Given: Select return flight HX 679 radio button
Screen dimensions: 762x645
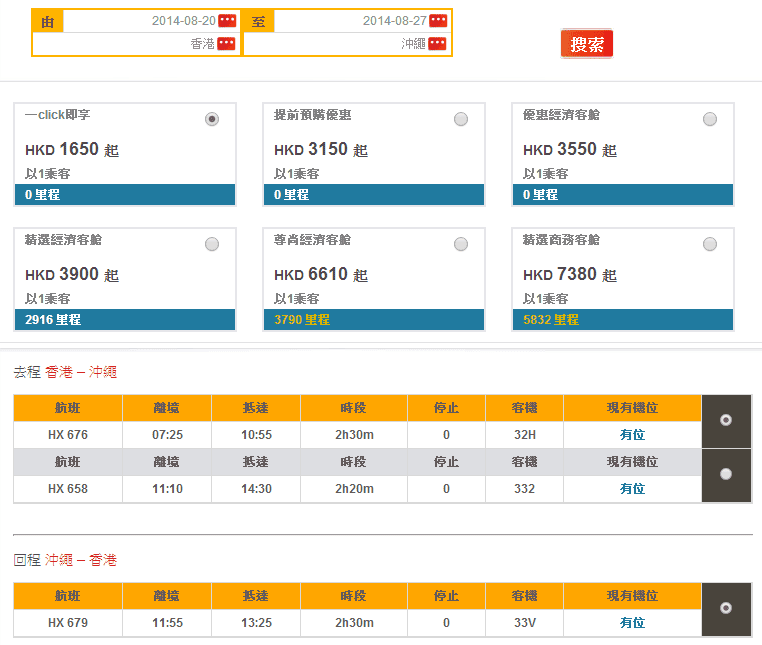Looking at the screenshot, I should (726, 608).
